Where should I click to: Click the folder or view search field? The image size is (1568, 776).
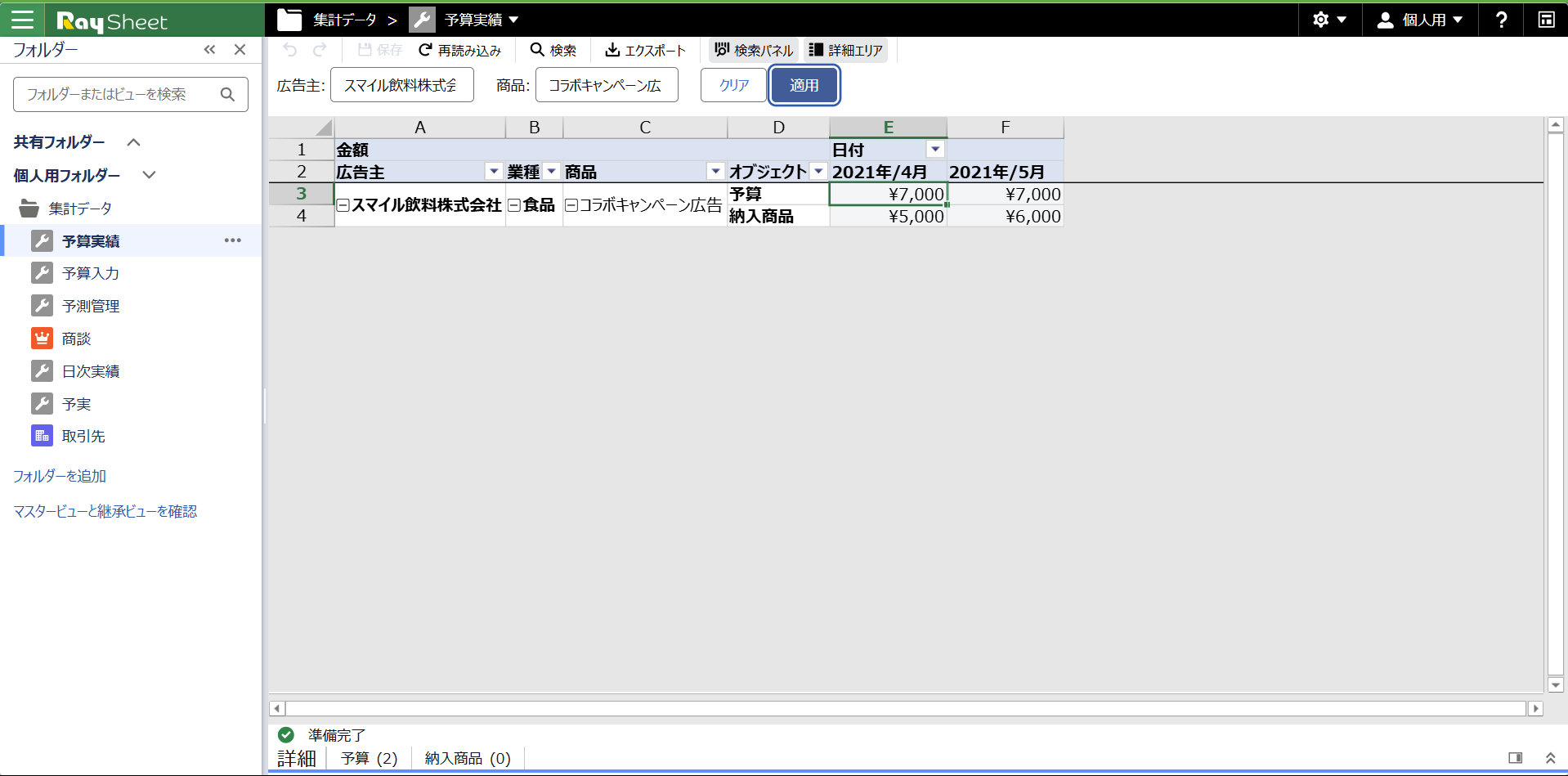[x=119, y=95]
